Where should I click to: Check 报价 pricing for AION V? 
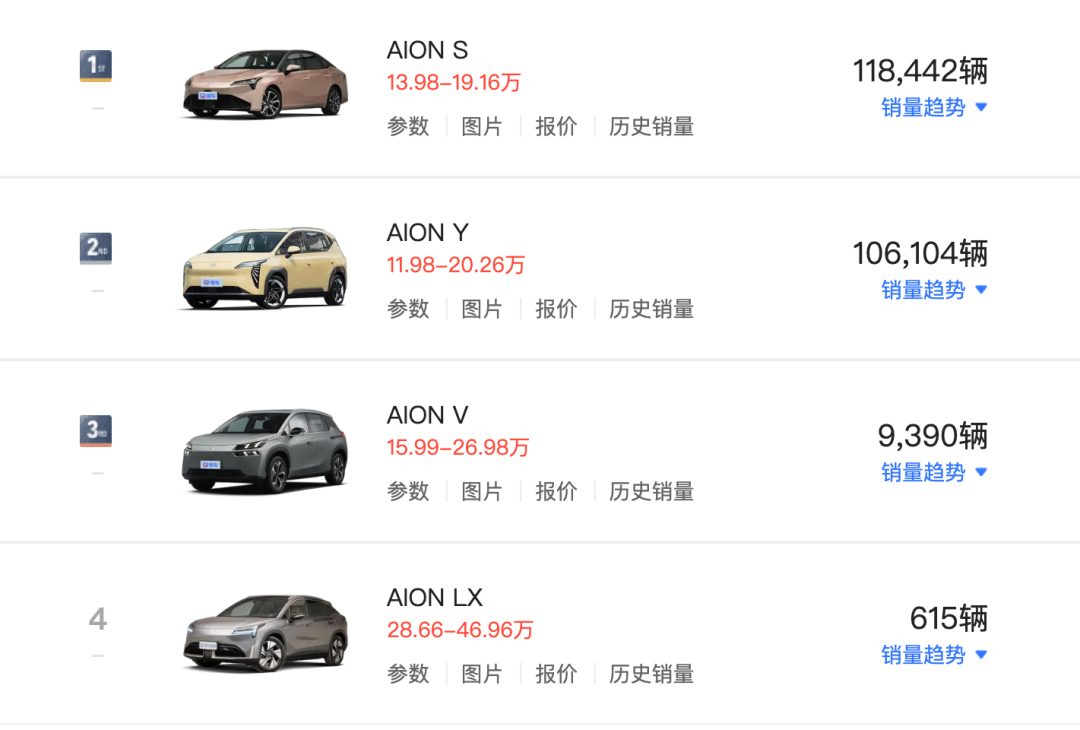(x=556, y=492)
